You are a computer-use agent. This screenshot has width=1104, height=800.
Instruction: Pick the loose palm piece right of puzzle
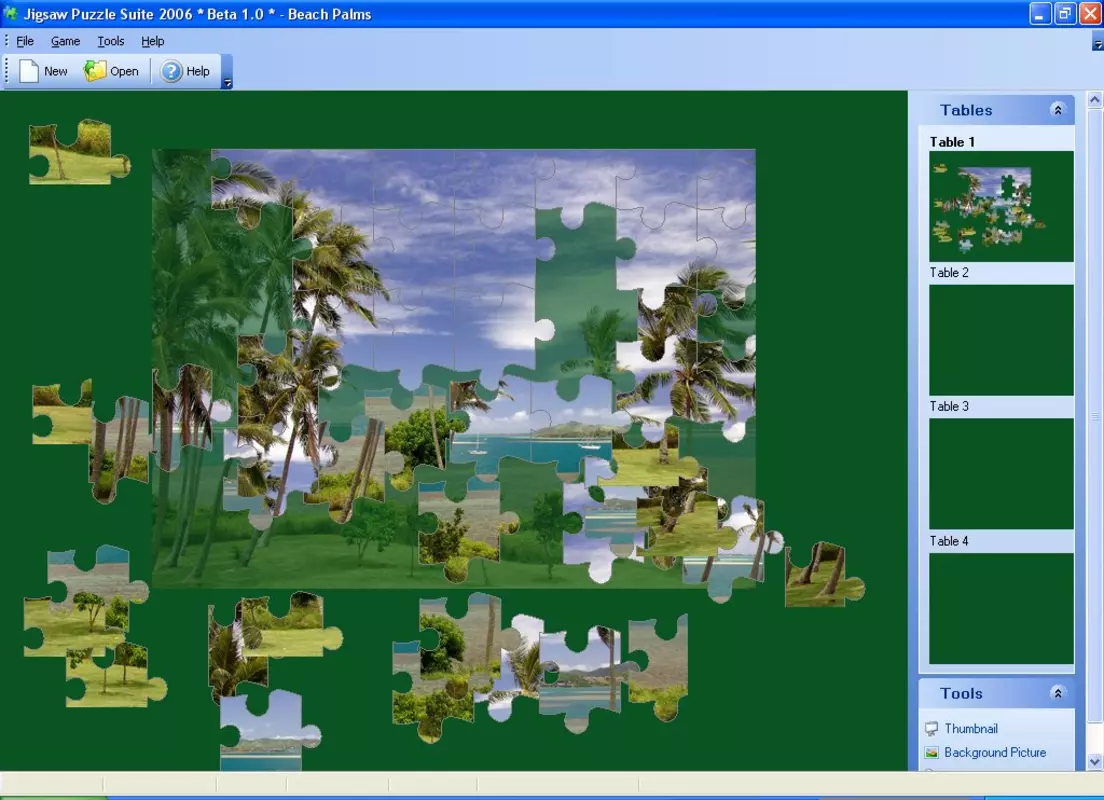click(822, 574)
